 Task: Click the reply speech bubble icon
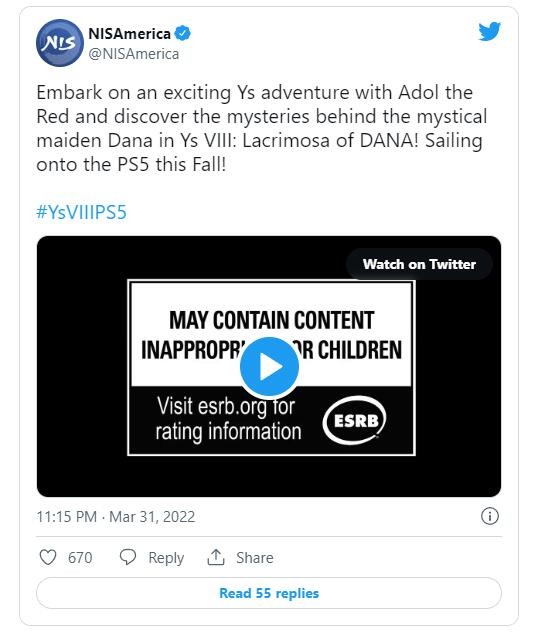pos(128,557)
